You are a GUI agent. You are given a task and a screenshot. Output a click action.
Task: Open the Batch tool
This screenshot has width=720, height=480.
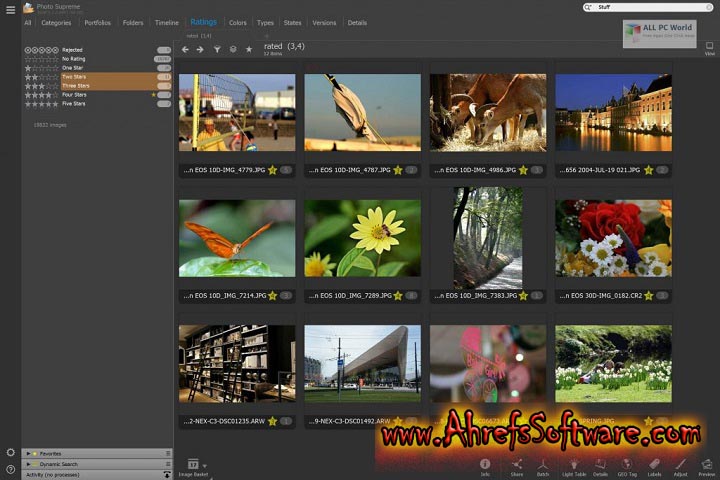(x=543, y=467)
